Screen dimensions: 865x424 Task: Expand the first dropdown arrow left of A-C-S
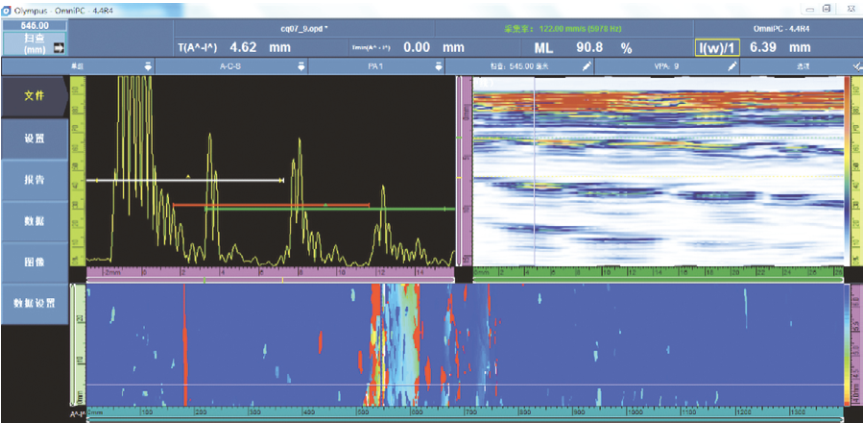pyautogui.click(x=148, y=66)
